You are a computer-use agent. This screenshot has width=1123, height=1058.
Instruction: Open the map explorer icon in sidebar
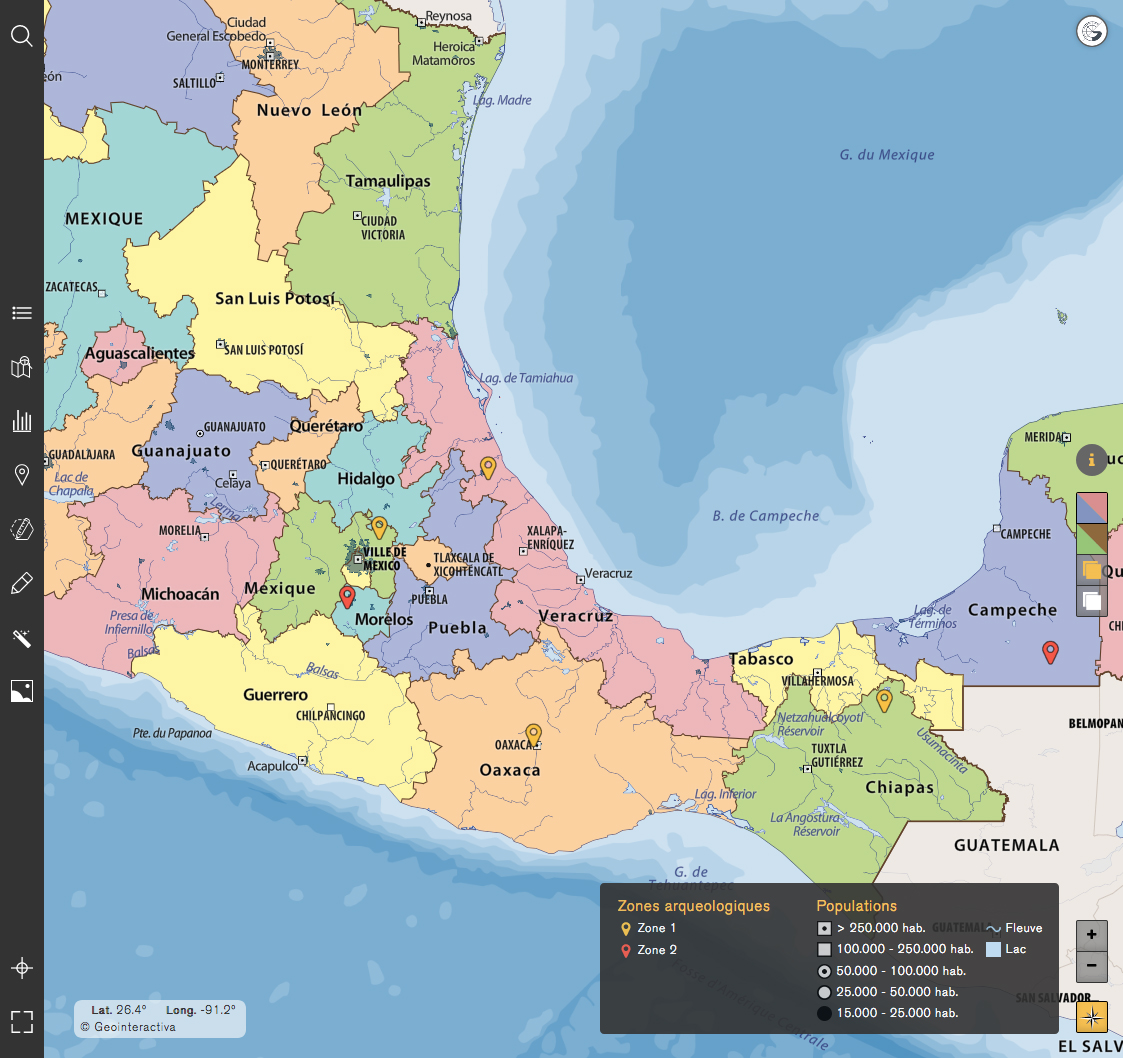(x=22, y=368)
